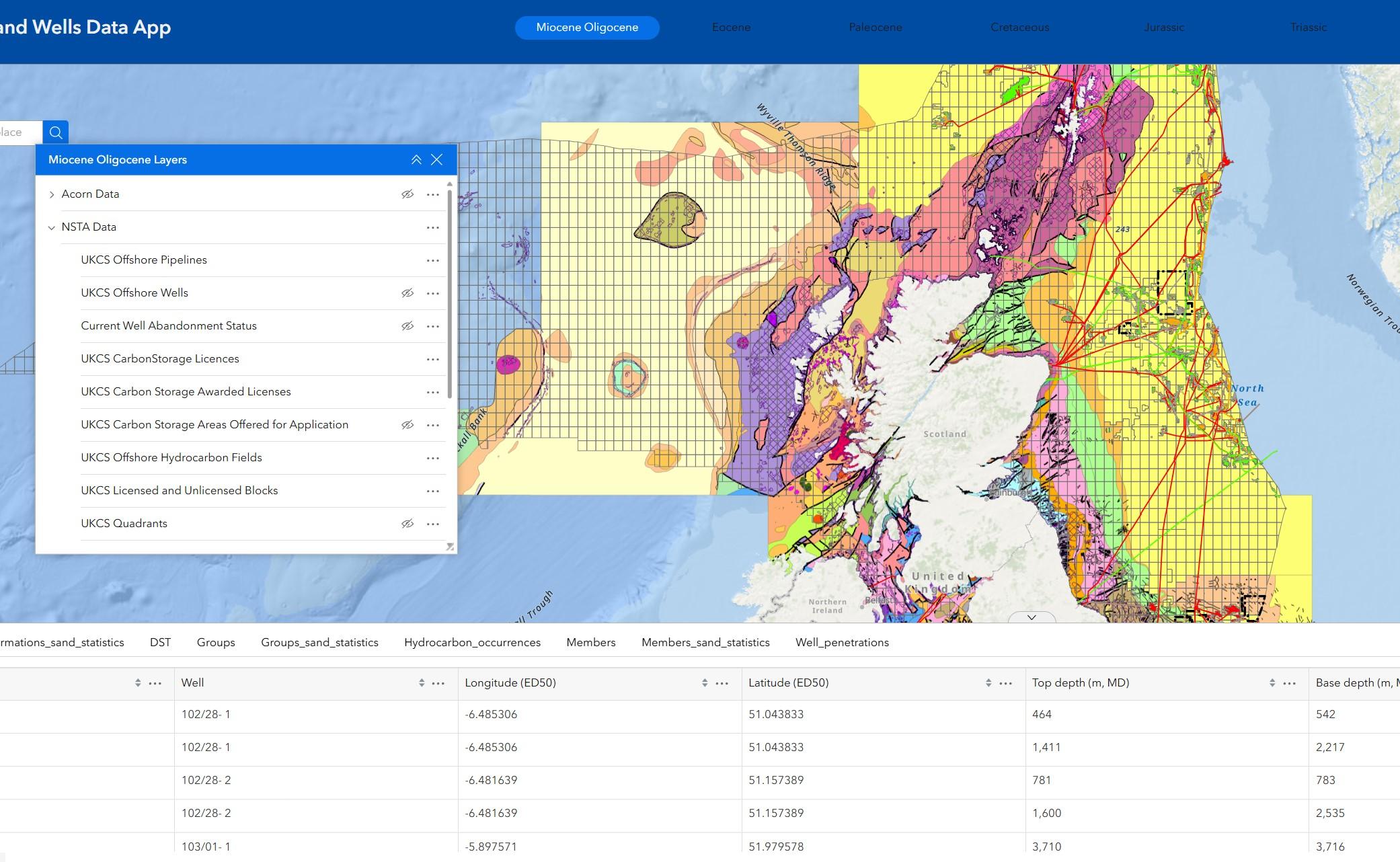Open Longitude (ED50) column options
The height and width of the screenshot is (862, 1400).
point(722,683)
